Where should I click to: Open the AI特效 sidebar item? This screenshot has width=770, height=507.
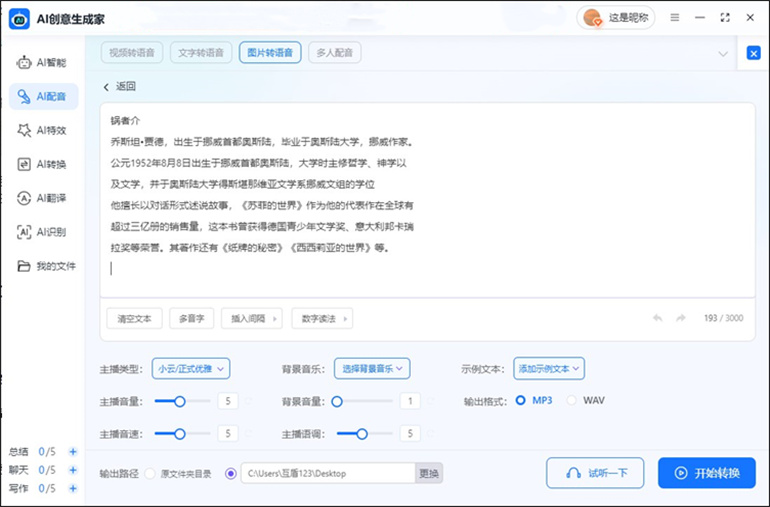tap(42, 130)
